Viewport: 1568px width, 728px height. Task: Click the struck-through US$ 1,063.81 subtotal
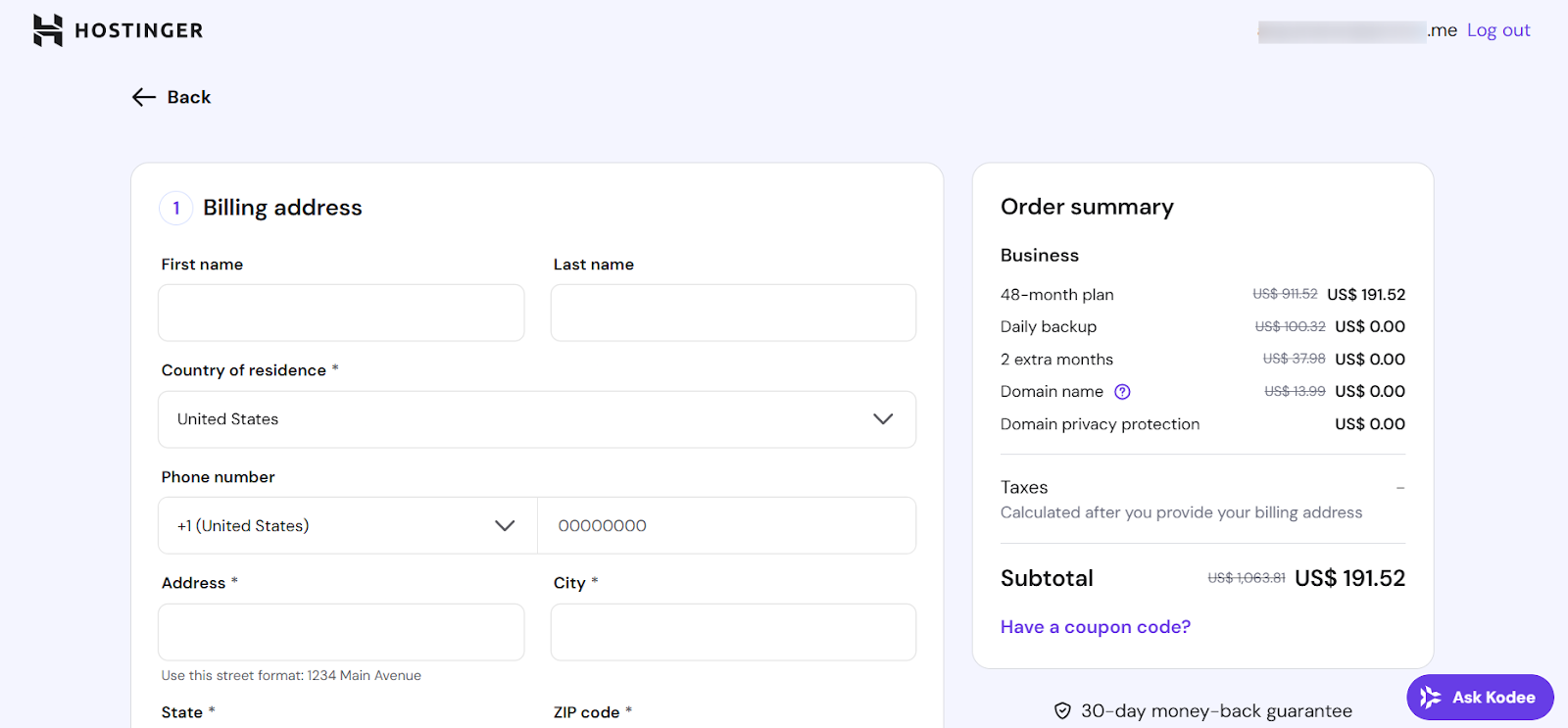[1247, 578]
